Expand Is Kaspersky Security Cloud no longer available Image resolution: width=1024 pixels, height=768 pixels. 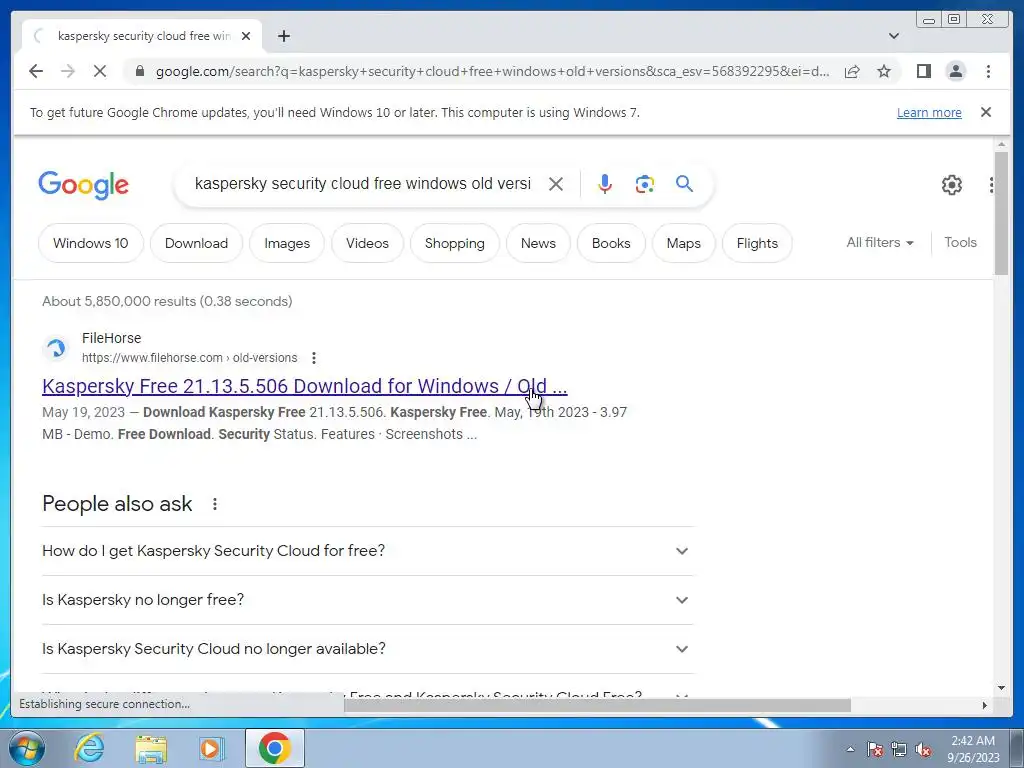tap(367, 648)
